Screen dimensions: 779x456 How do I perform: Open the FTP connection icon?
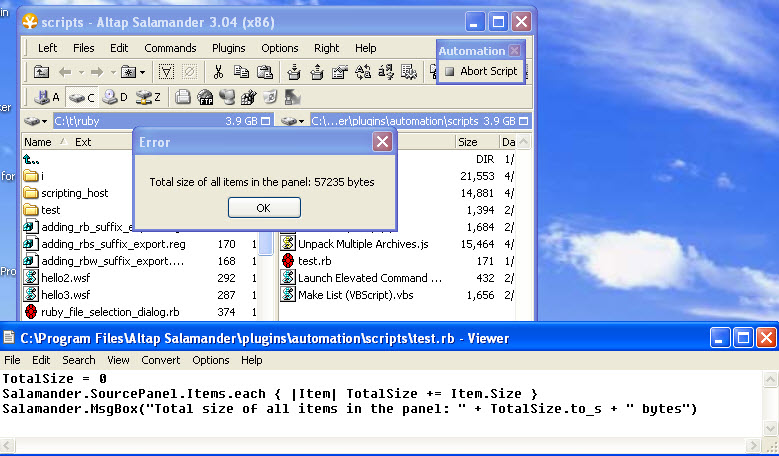point(205,97)
